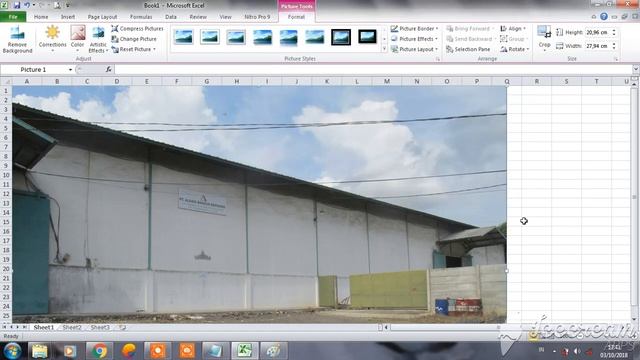Click the Insert Function fx button
This screenshot has width=640, height=360.
(x=109, y=69)
